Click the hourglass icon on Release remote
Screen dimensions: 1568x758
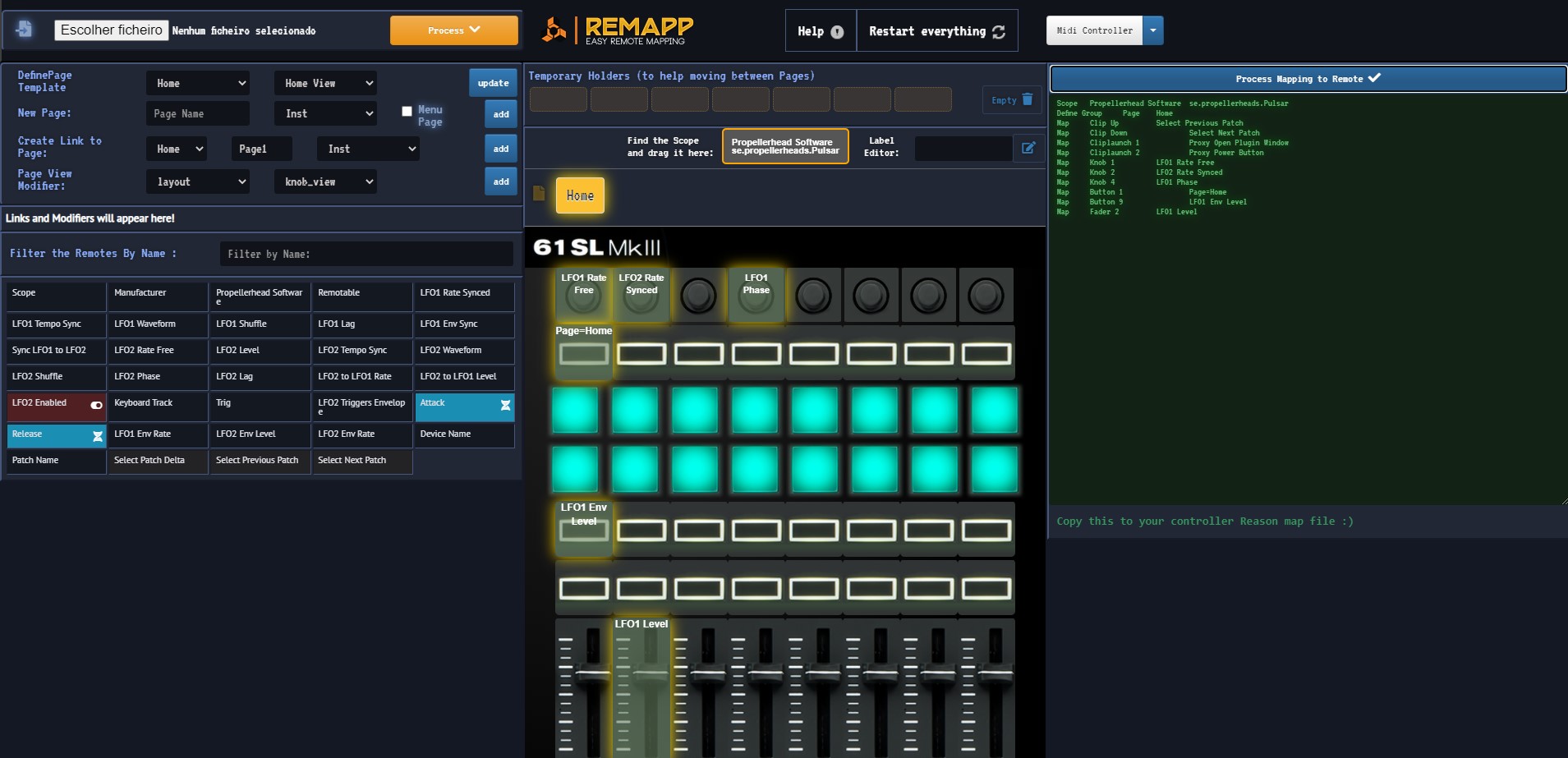coord(98,436)
